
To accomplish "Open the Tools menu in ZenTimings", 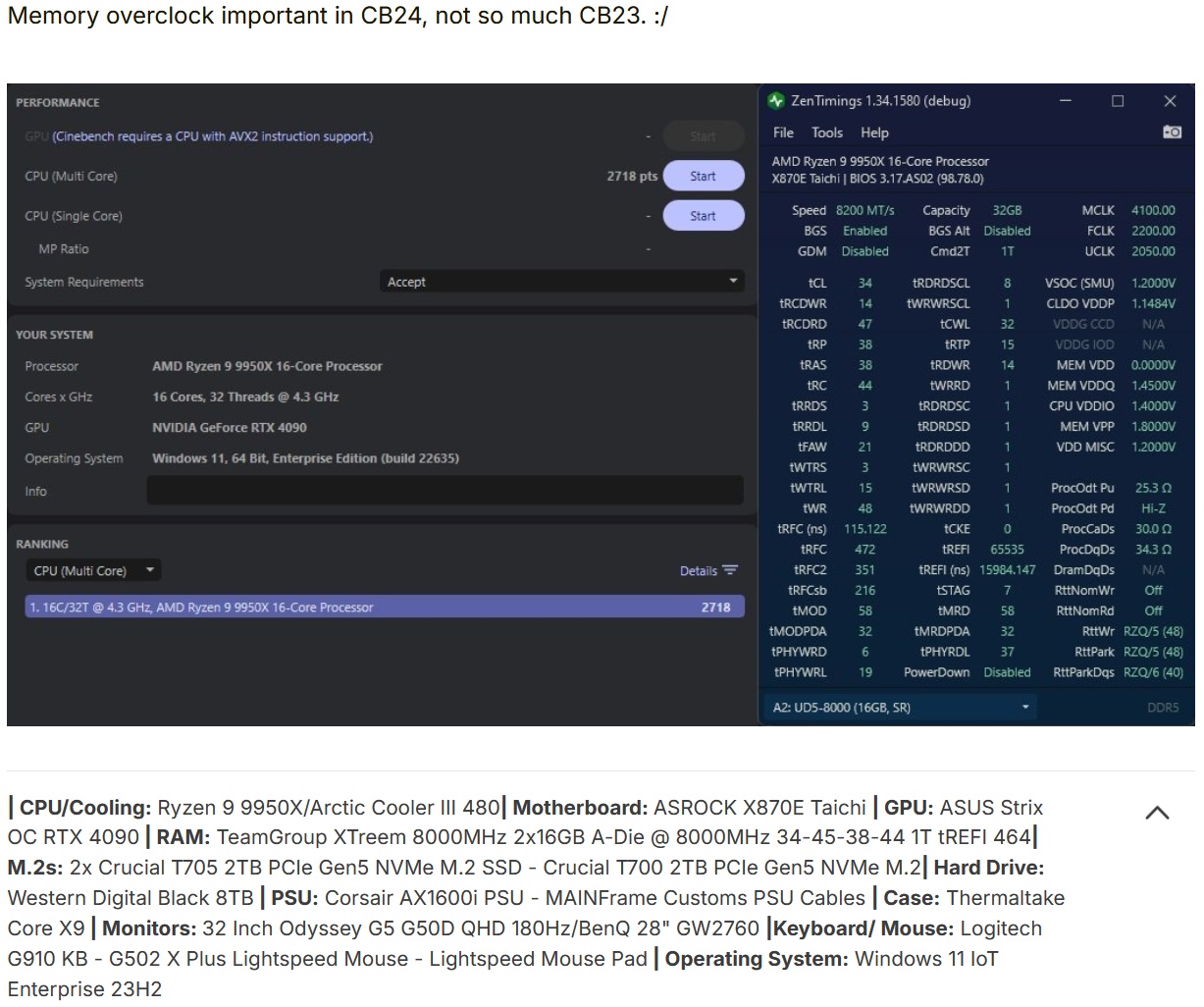I will (827, 132).
